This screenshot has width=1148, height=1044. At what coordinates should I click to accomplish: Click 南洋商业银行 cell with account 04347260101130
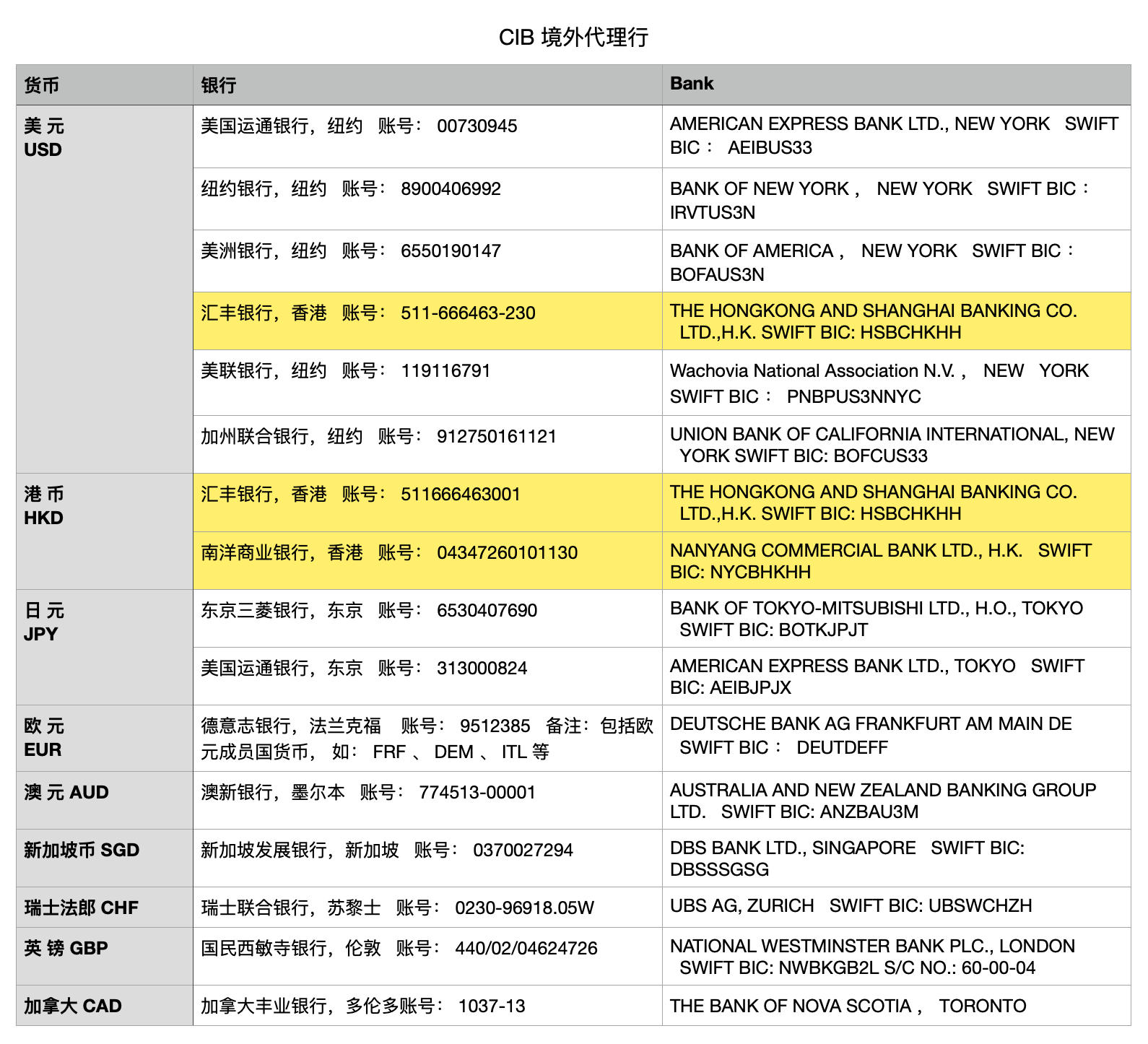click(x=427, y=561)
